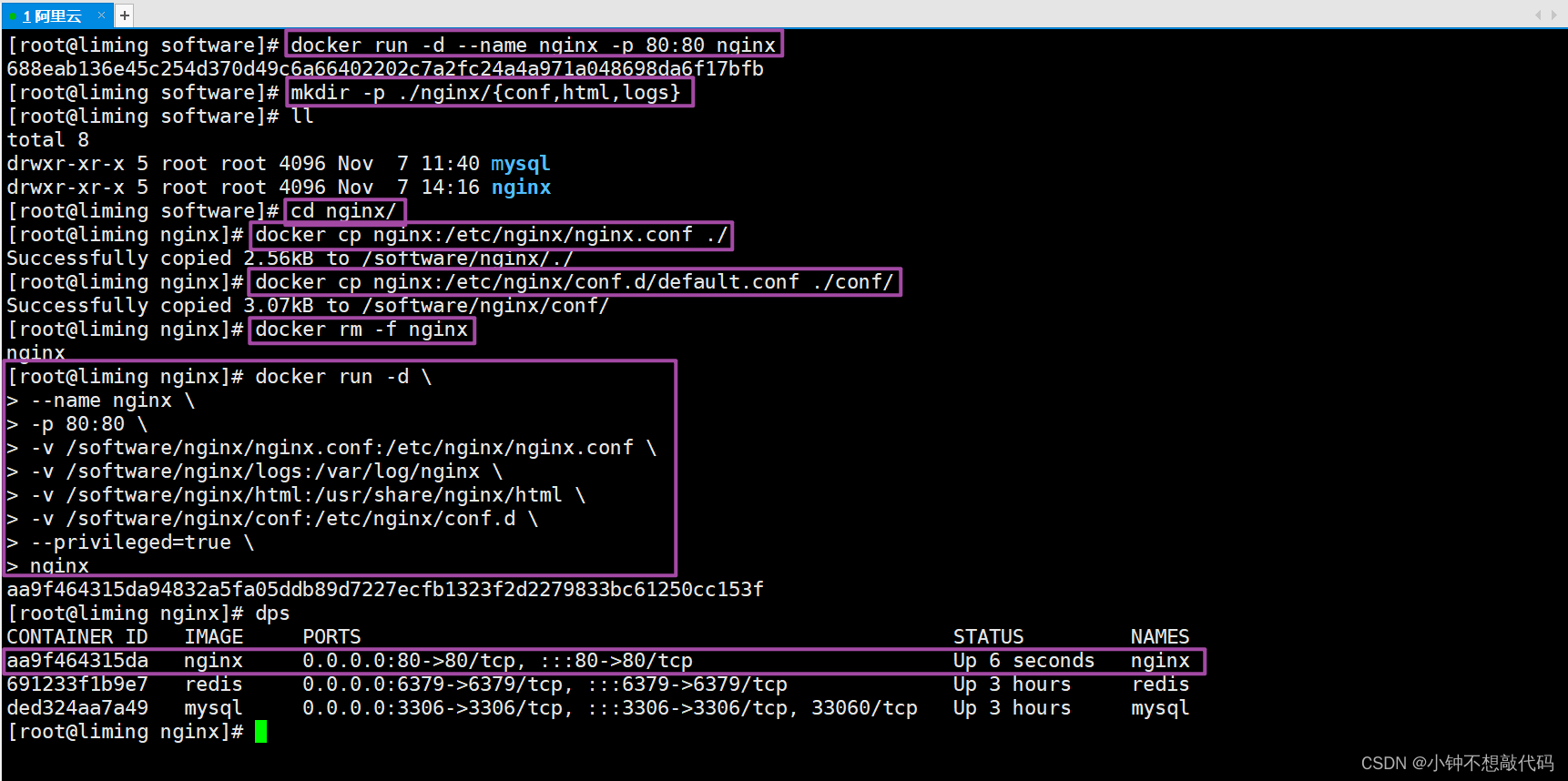Click the 'Up 3 hours' status in mysql row
The image size is (1568, 781).
click(1012, 708)
